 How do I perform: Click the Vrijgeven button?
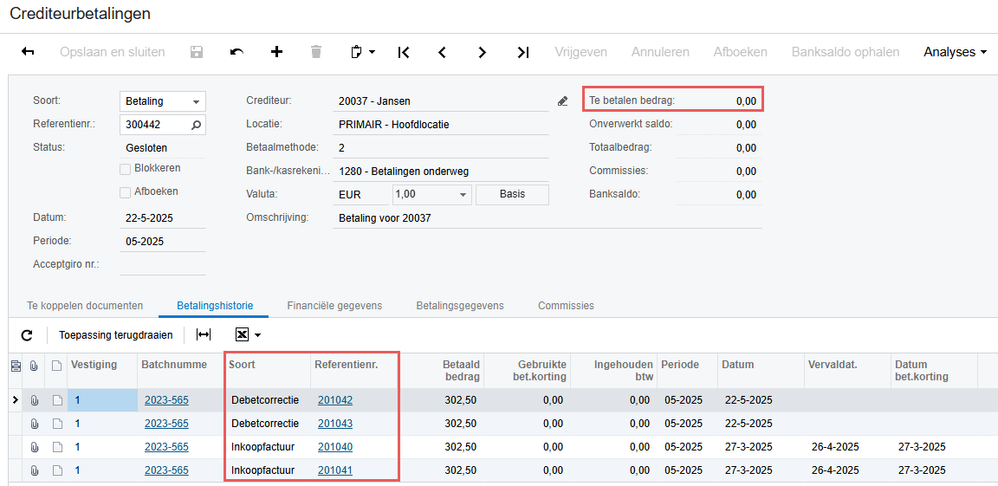tap(580, 52)
